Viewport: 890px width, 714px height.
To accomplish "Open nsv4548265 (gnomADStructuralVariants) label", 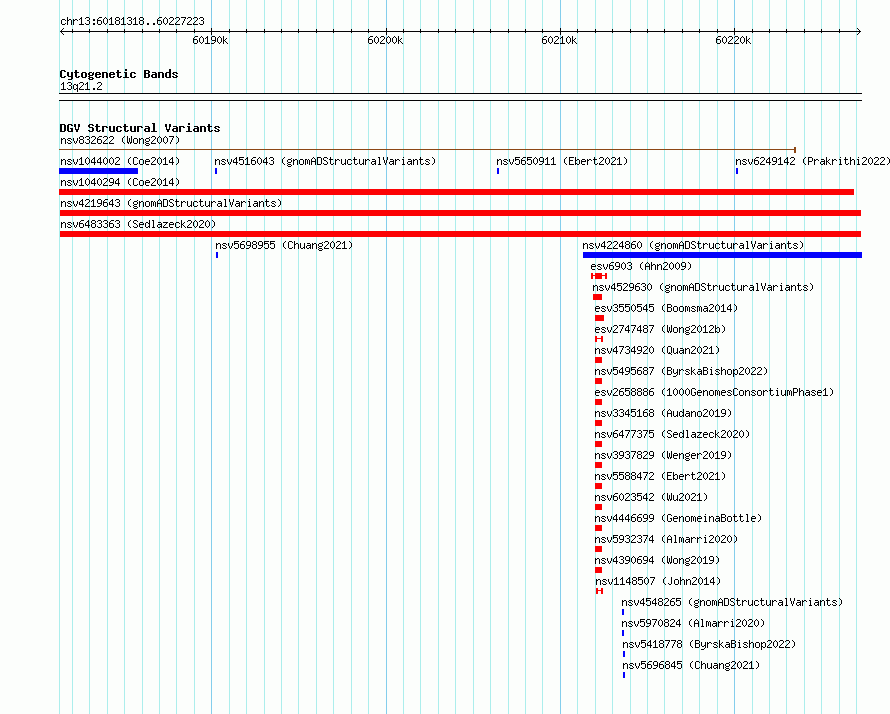I will point(732,602).
